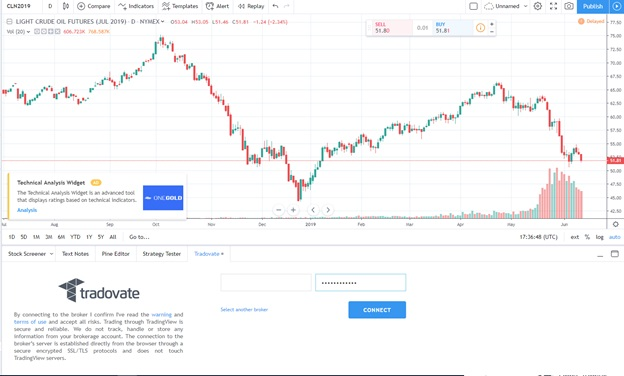Viewport: 624px width, 376px height.
Task: Click the undo arrow icon
Action: (x=275, y=6)
